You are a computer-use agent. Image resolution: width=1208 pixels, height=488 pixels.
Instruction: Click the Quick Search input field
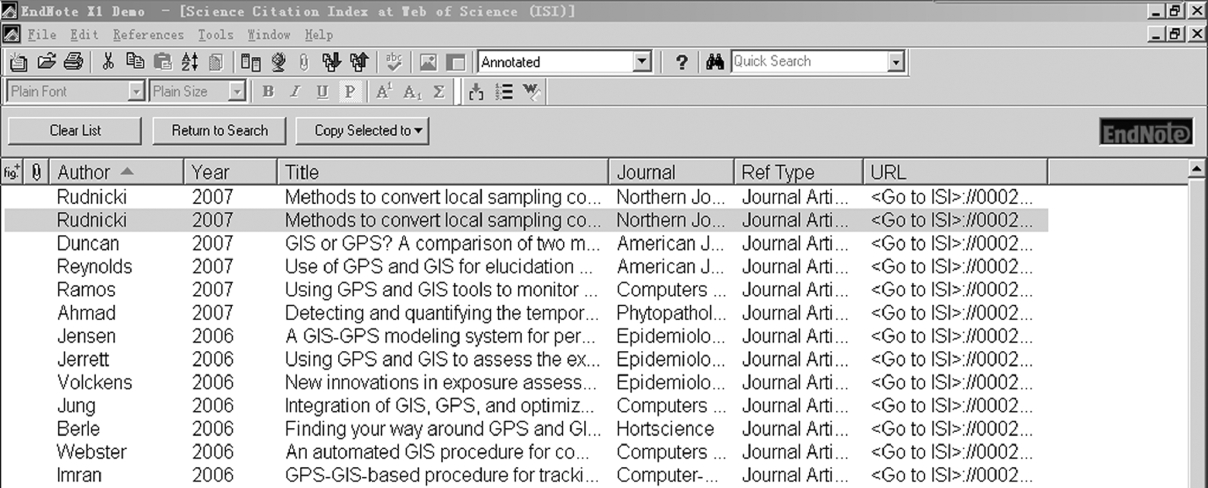point(808,62)
